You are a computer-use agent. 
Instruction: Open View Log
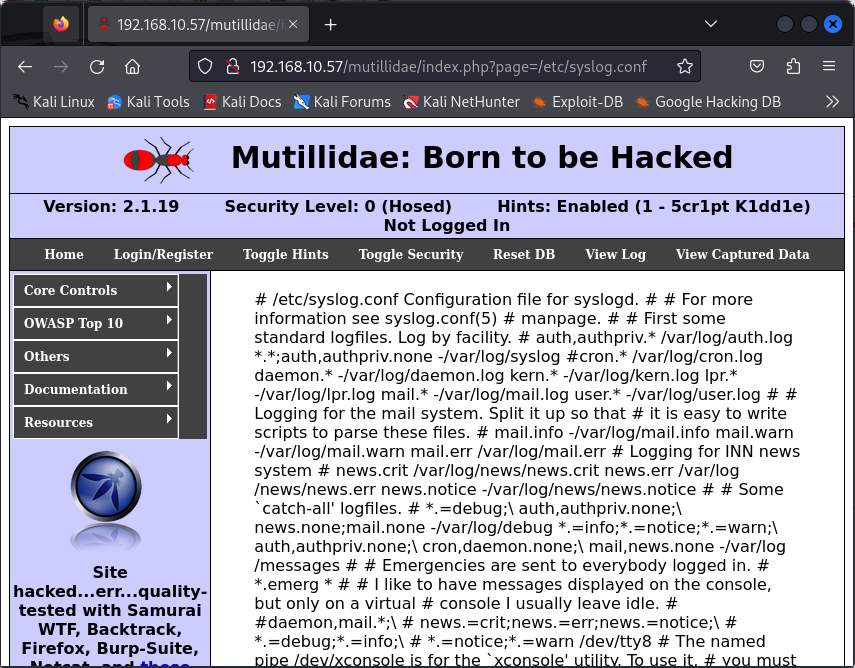[x=616, y=254]
